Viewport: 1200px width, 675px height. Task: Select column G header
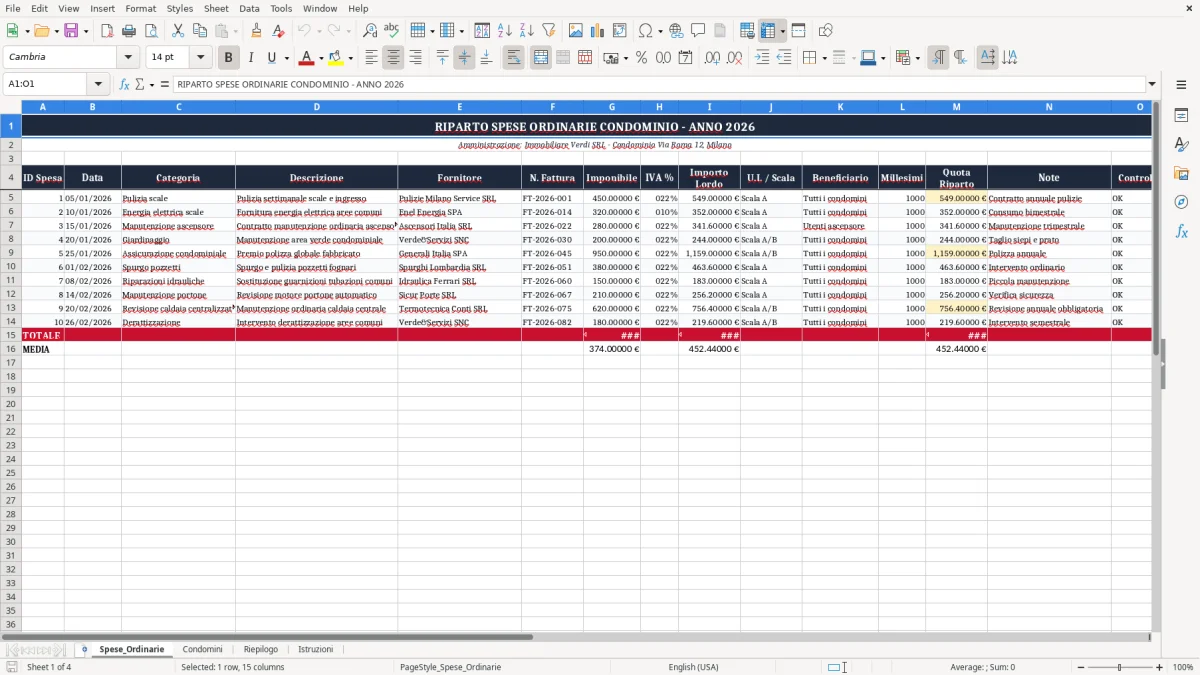612,106
